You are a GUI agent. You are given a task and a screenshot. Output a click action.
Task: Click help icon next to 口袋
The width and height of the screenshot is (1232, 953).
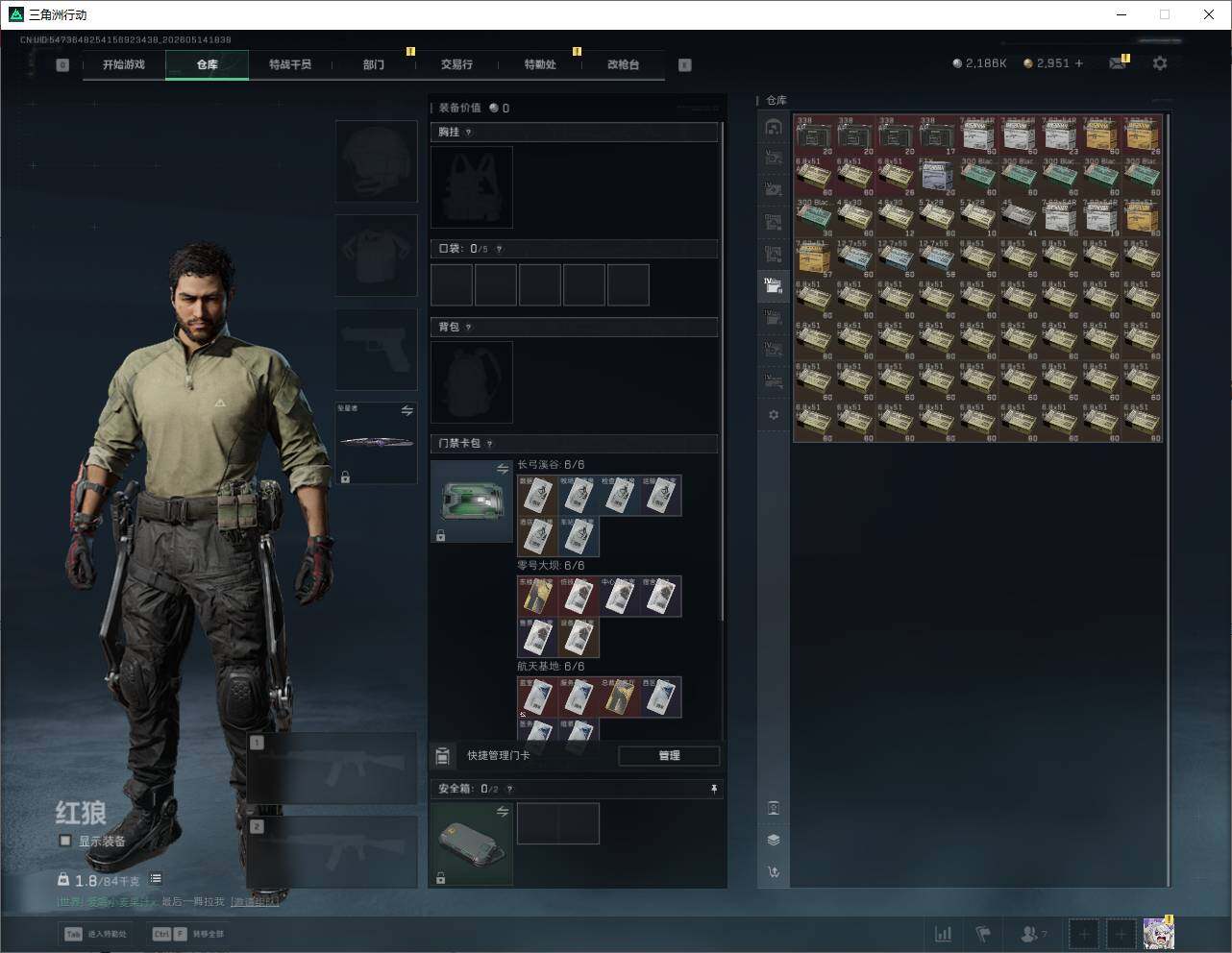coord(499,249)
